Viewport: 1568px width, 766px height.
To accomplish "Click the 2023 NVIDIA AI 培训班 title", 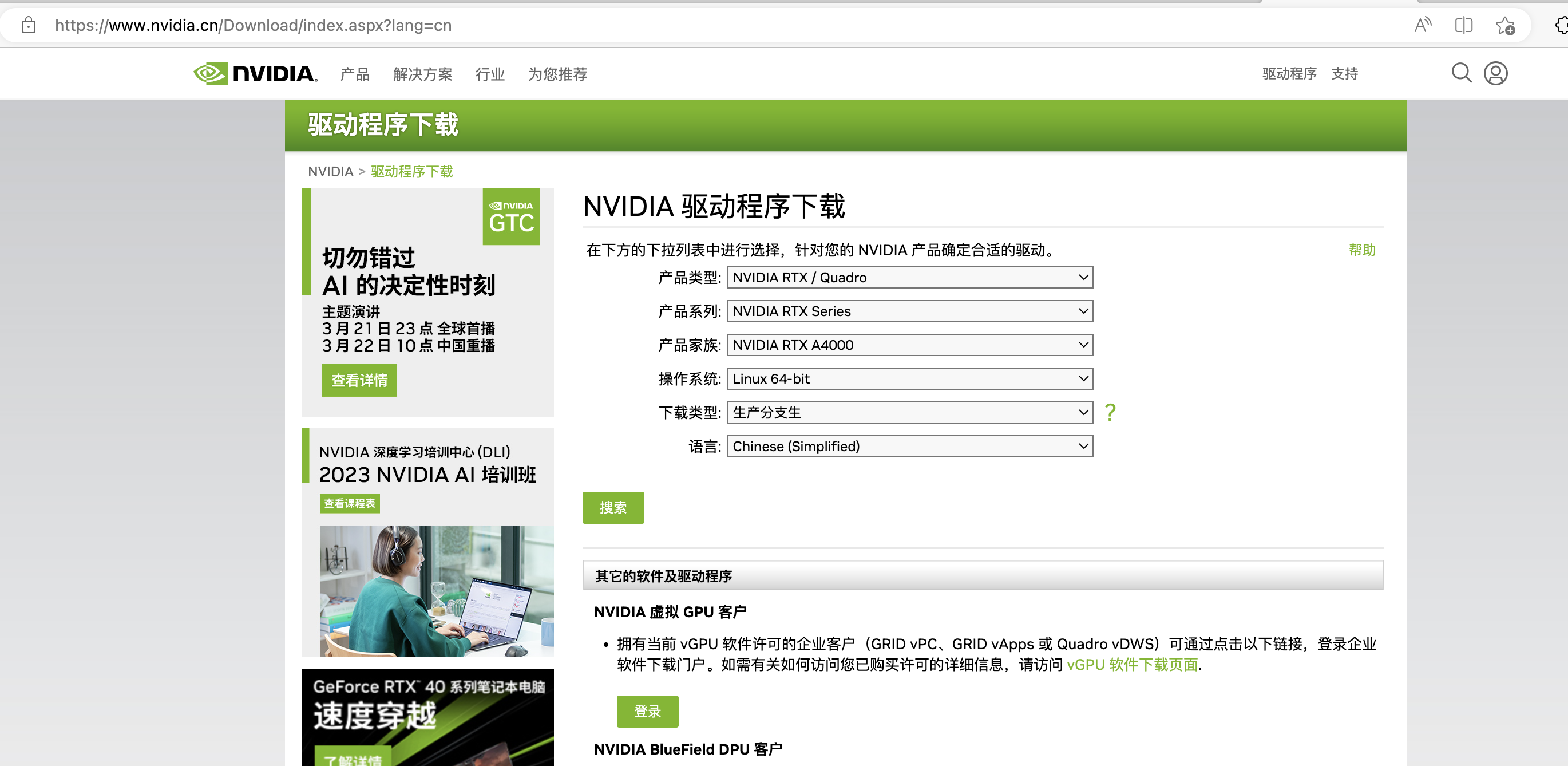I will pyautogui.click(x=427, y=475).
